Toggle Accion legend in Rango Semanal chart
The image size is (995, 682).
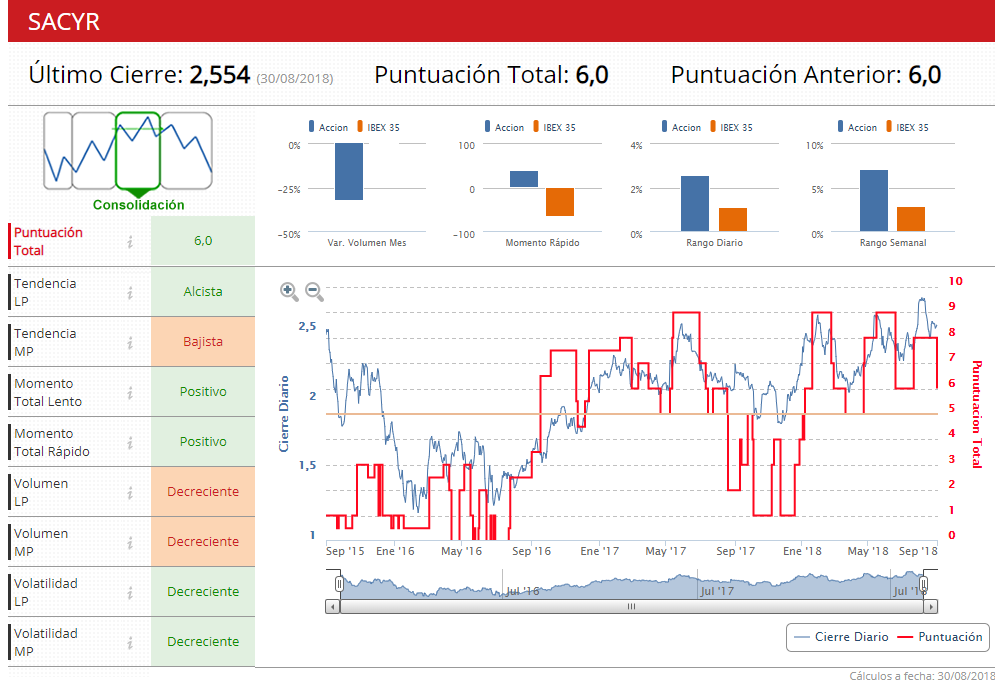857,127
